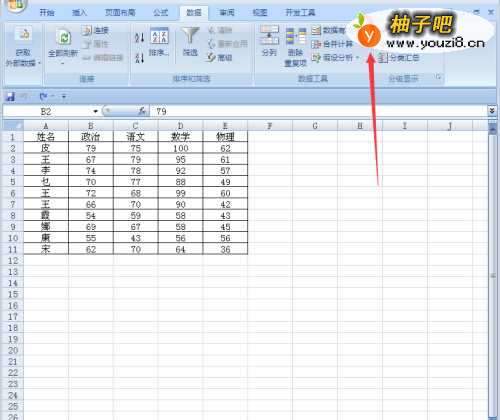This screenshot has height=420, width=500.
Task: Click the Advanced filter button
Action: coord(220,58)
